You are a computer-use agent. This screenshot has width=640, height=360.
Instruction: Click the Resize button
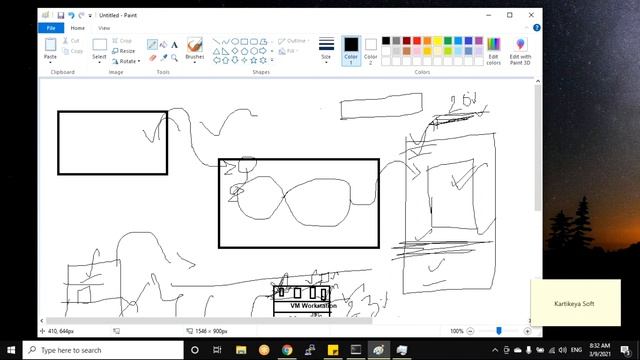point(123,51)
